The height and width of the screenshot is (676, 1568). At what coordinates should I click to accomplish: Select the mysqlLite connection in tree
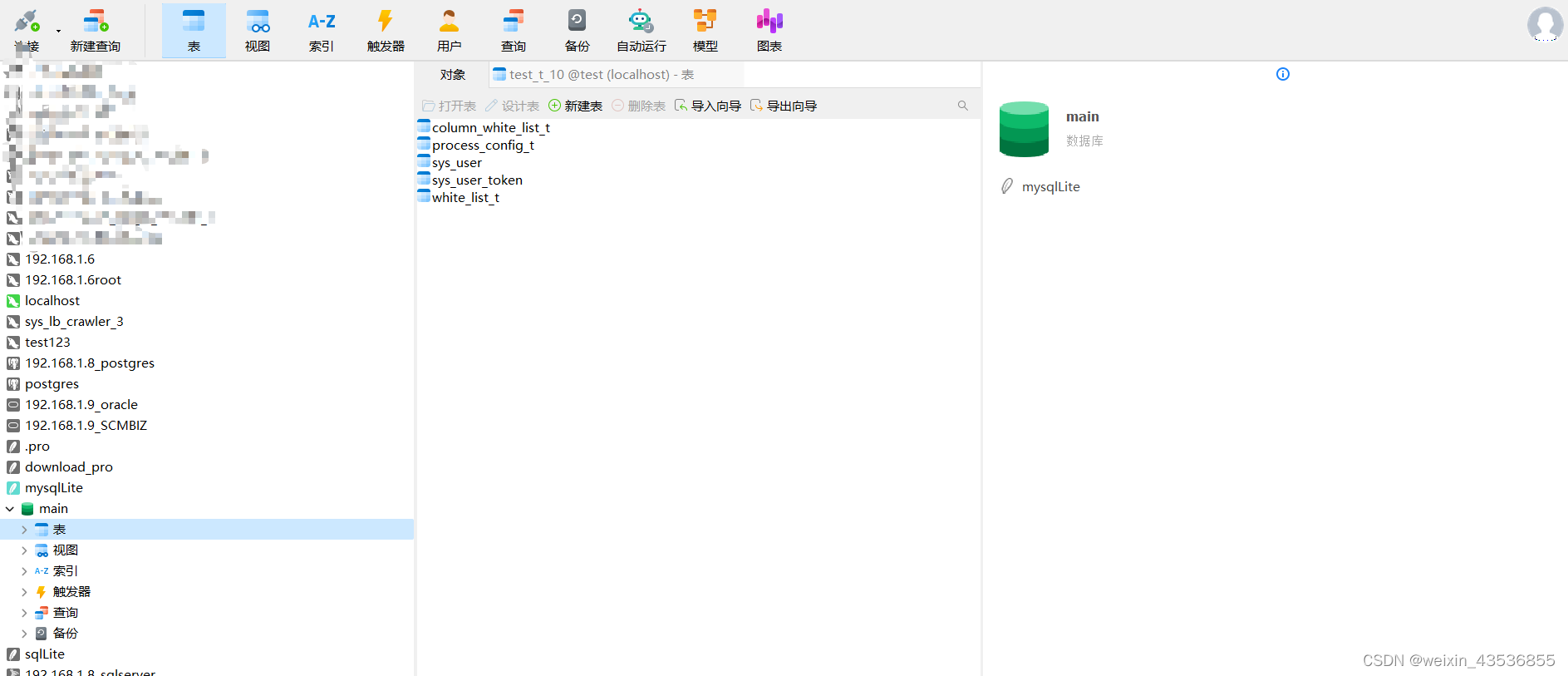(54, 488)
